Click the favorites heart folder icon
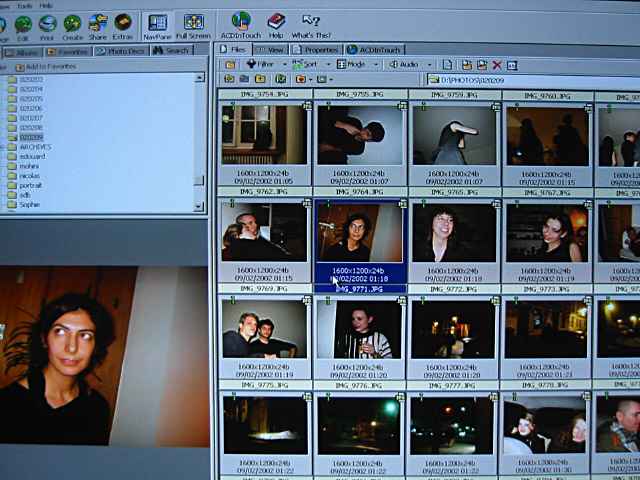 click(x=301, y=79)
